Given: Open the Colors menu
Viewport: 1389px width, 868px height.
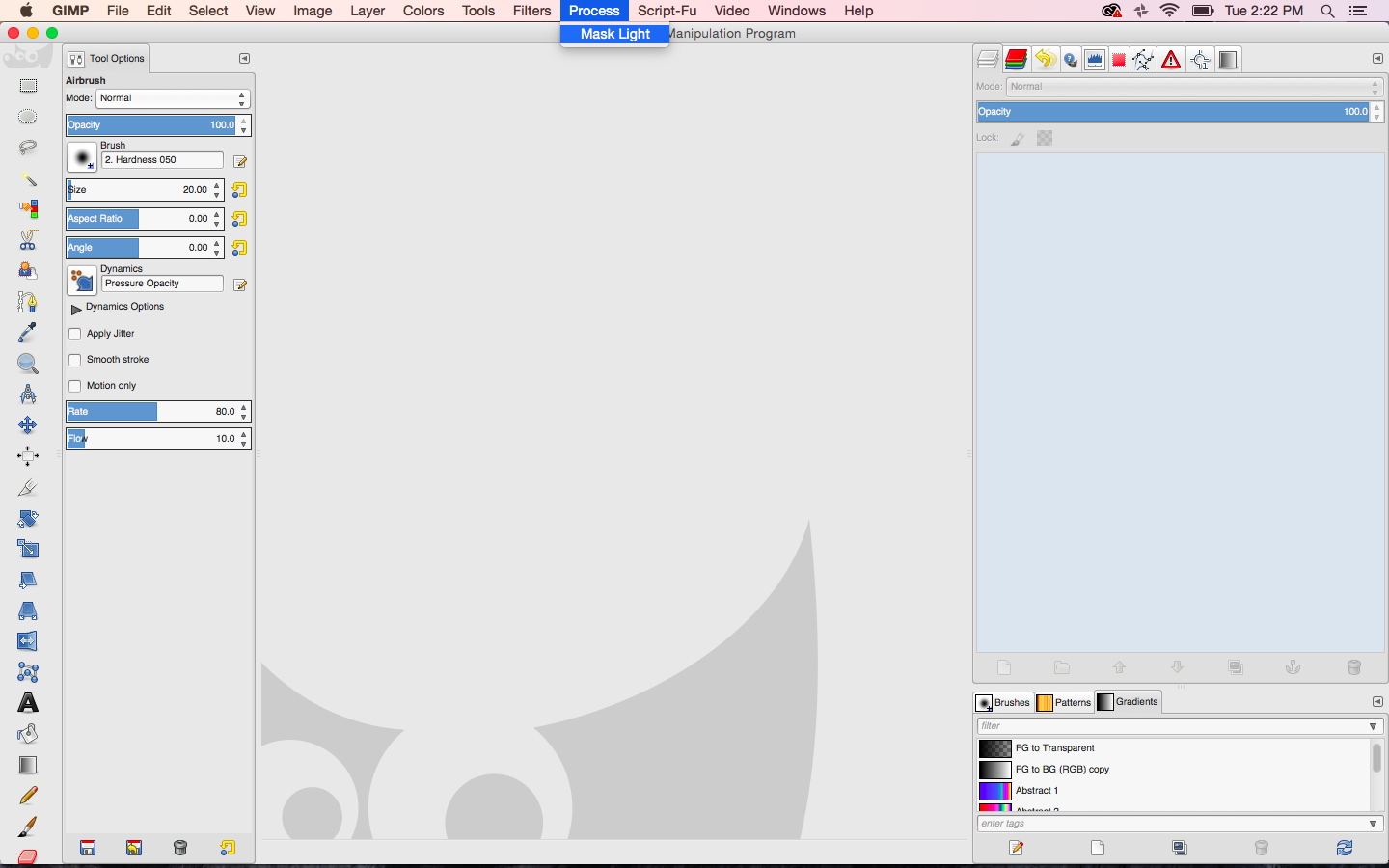Looking at the screenshot, I should (423, 11).
